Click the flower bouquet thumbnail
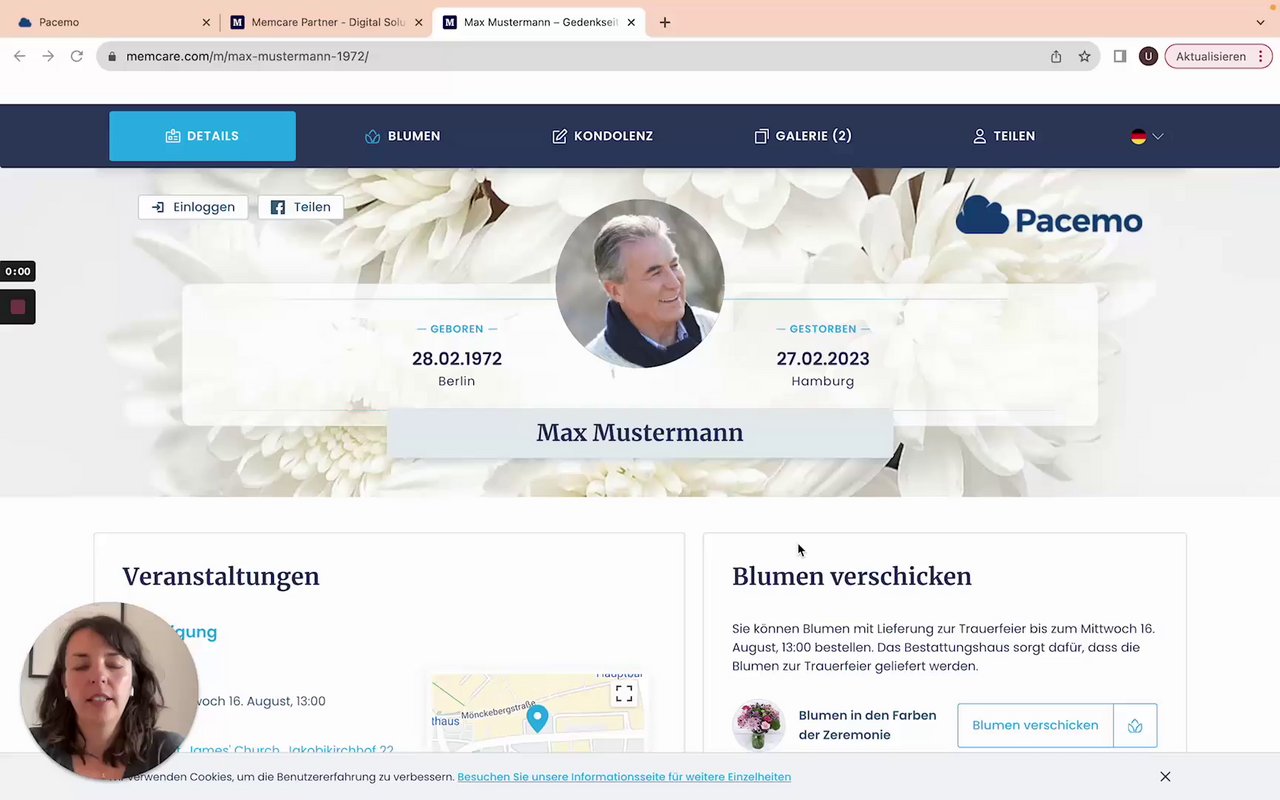This screenshot has width=1280, height=800. click(x=758, y=725)
